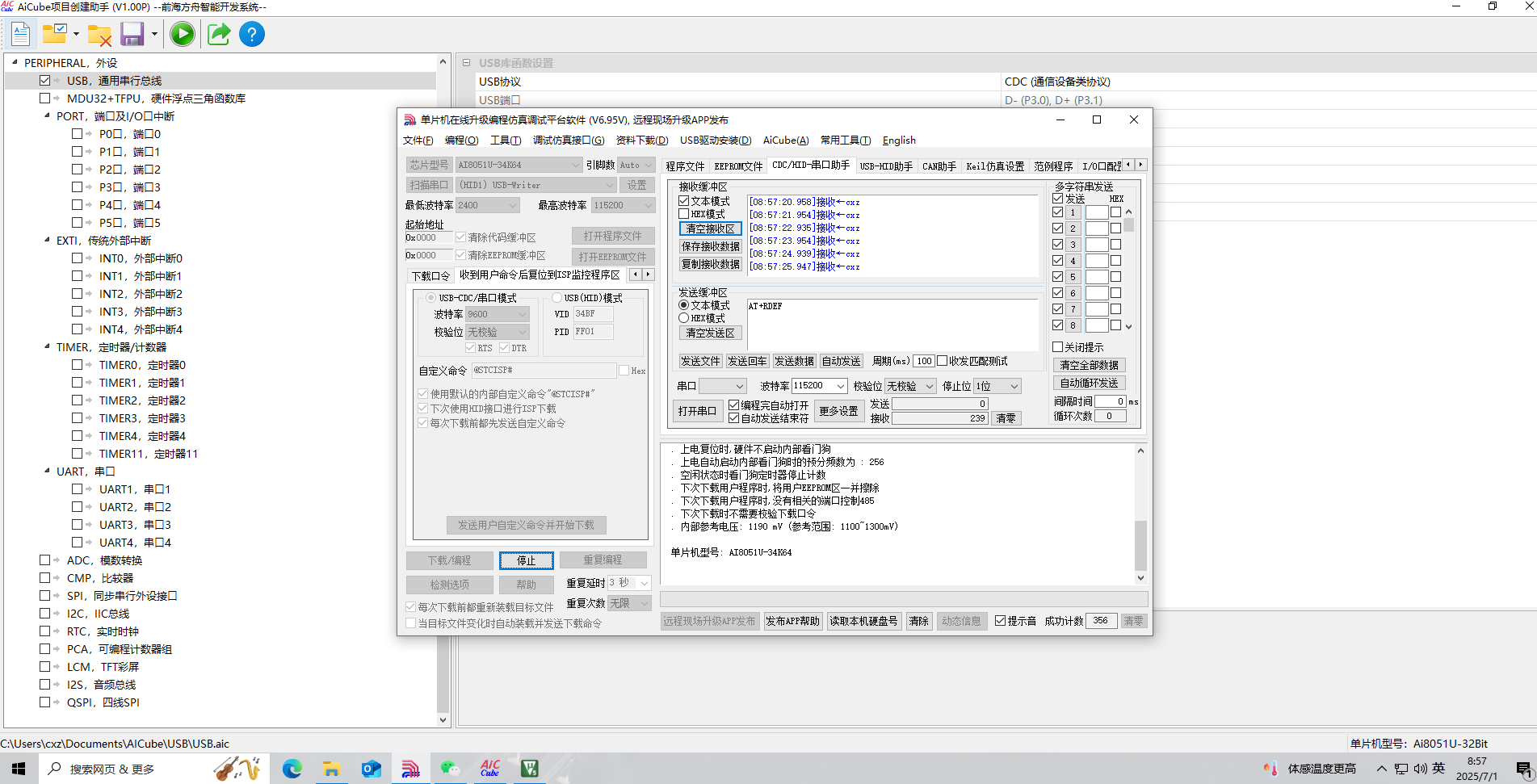Click the 打开串口 button

click(x=697, y=411)
